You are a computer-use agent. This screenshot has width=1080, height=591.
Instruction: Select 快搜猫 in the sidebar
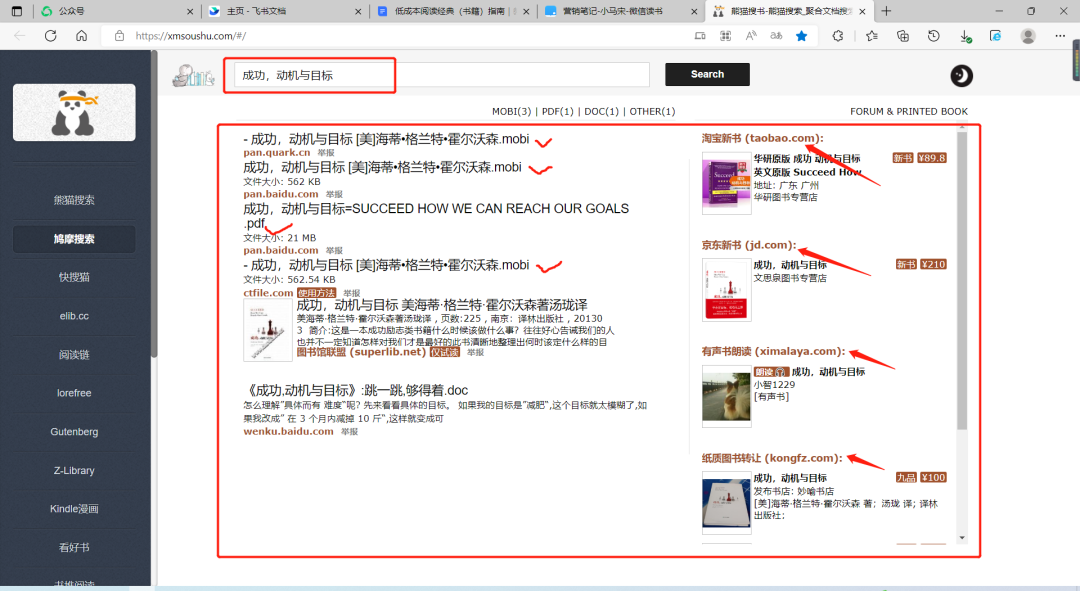click(x=74, y=278)
